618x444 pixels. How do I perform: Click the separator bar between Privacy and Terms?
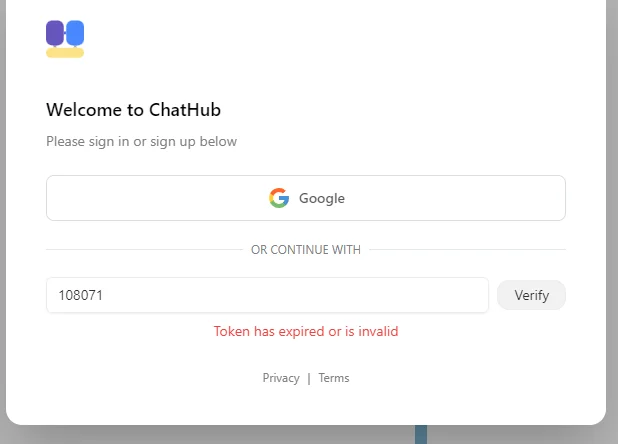coord(309,378)
